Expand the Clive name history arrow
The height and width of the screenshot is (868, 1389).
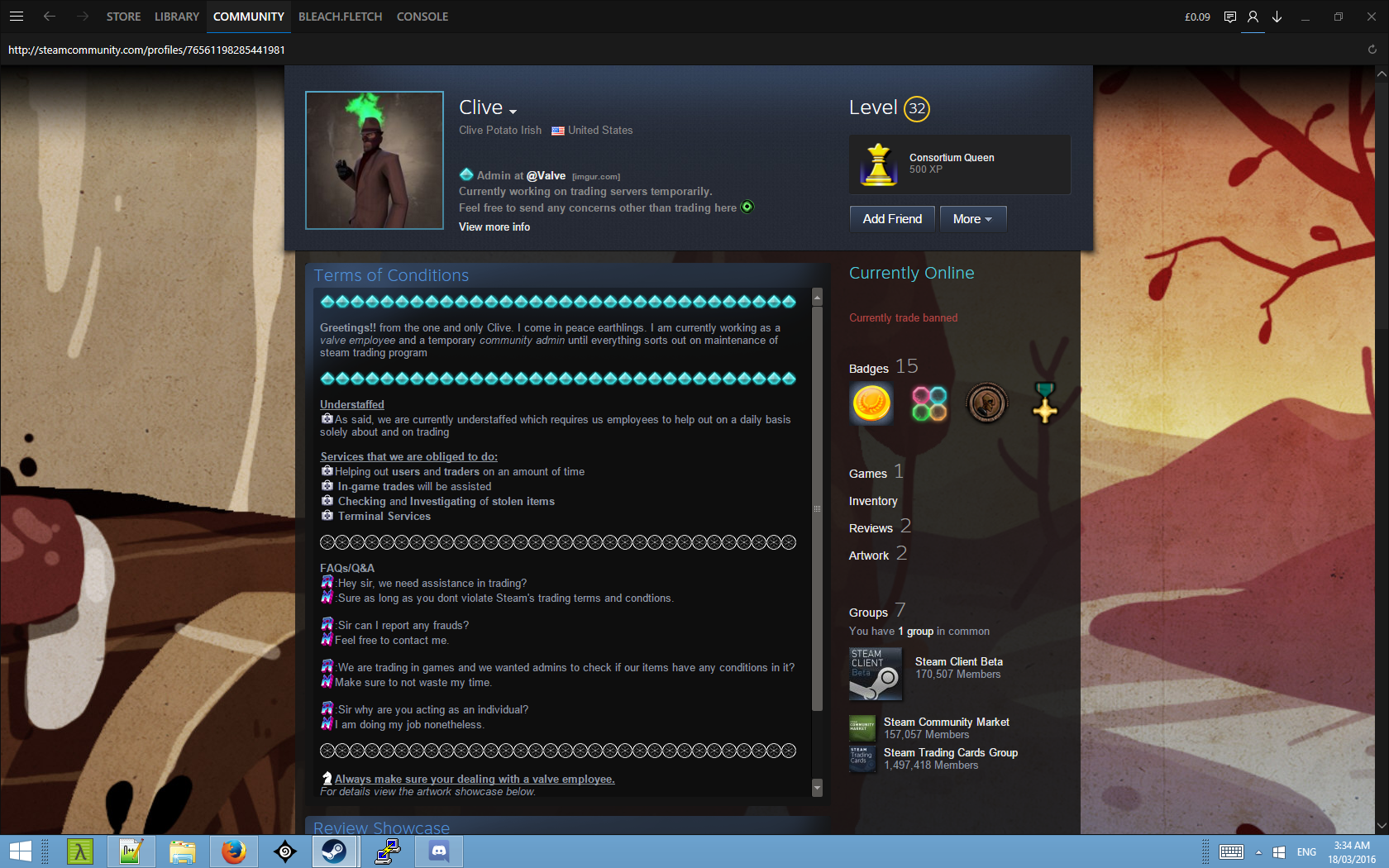coord(513,112)
